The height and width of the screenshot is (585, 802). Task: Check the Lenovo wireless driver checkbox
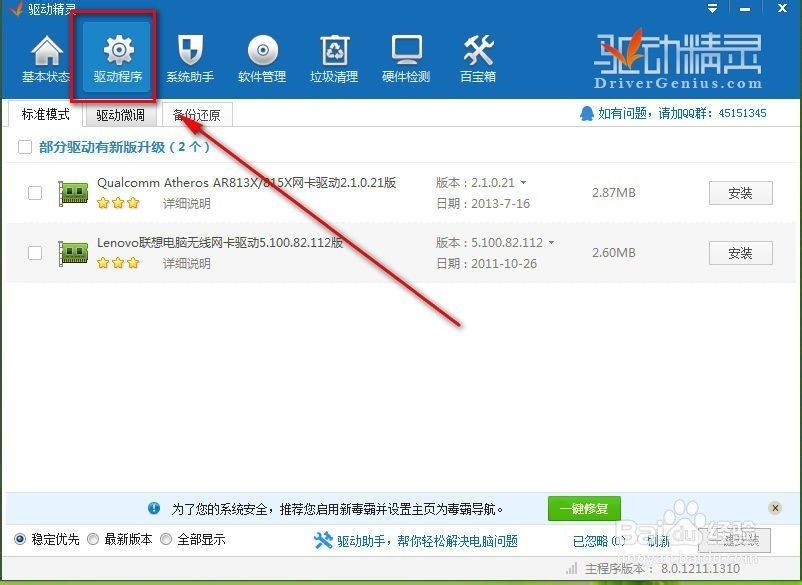tap(35, 253)
